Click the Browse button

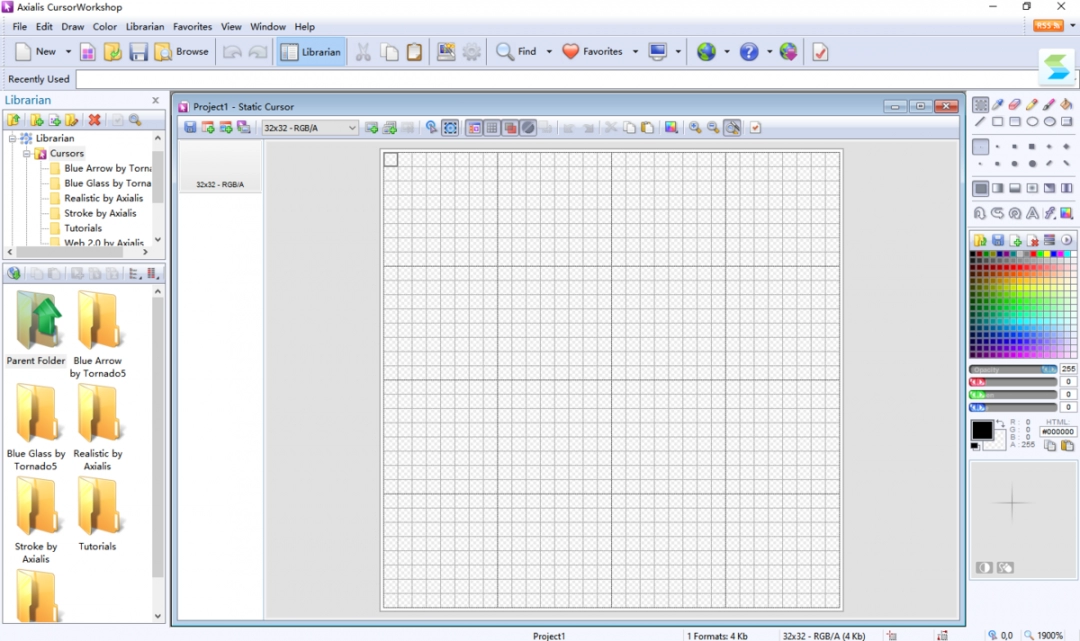182,52
